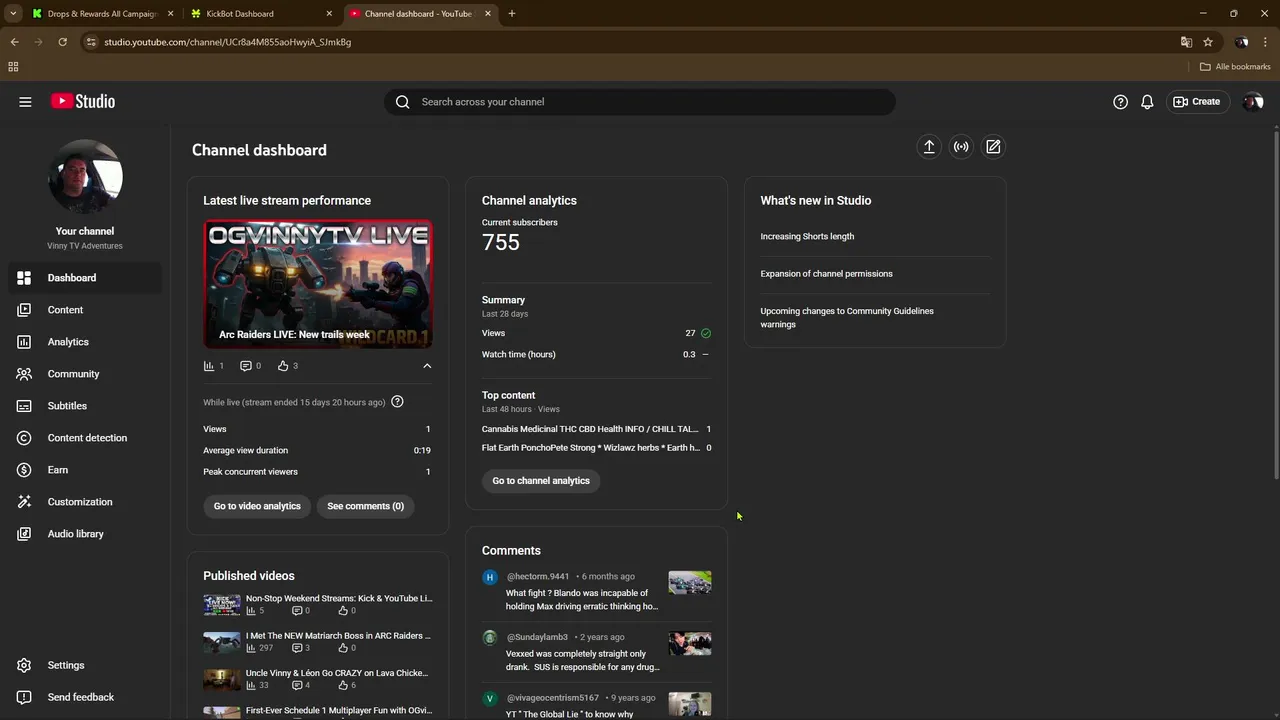Click the search across your channel field
This screenshot has width=1280, height=720.
click(x=640, y=101)
